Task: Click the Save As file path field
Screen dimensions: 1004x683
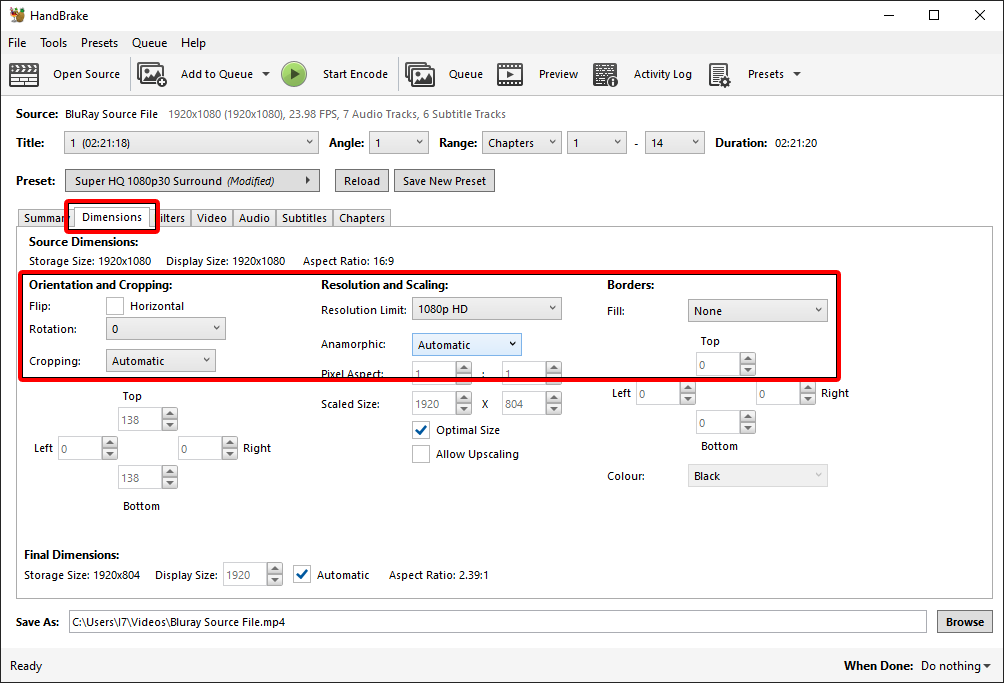Action: (498, 622)
